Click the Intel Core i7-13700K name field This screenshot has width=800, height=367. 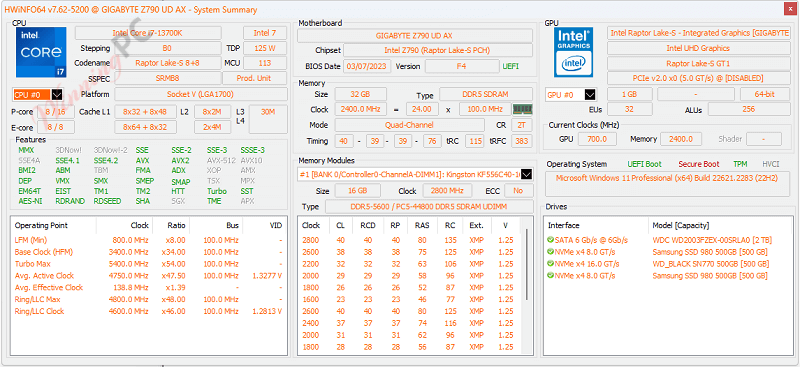click(148, 33)
